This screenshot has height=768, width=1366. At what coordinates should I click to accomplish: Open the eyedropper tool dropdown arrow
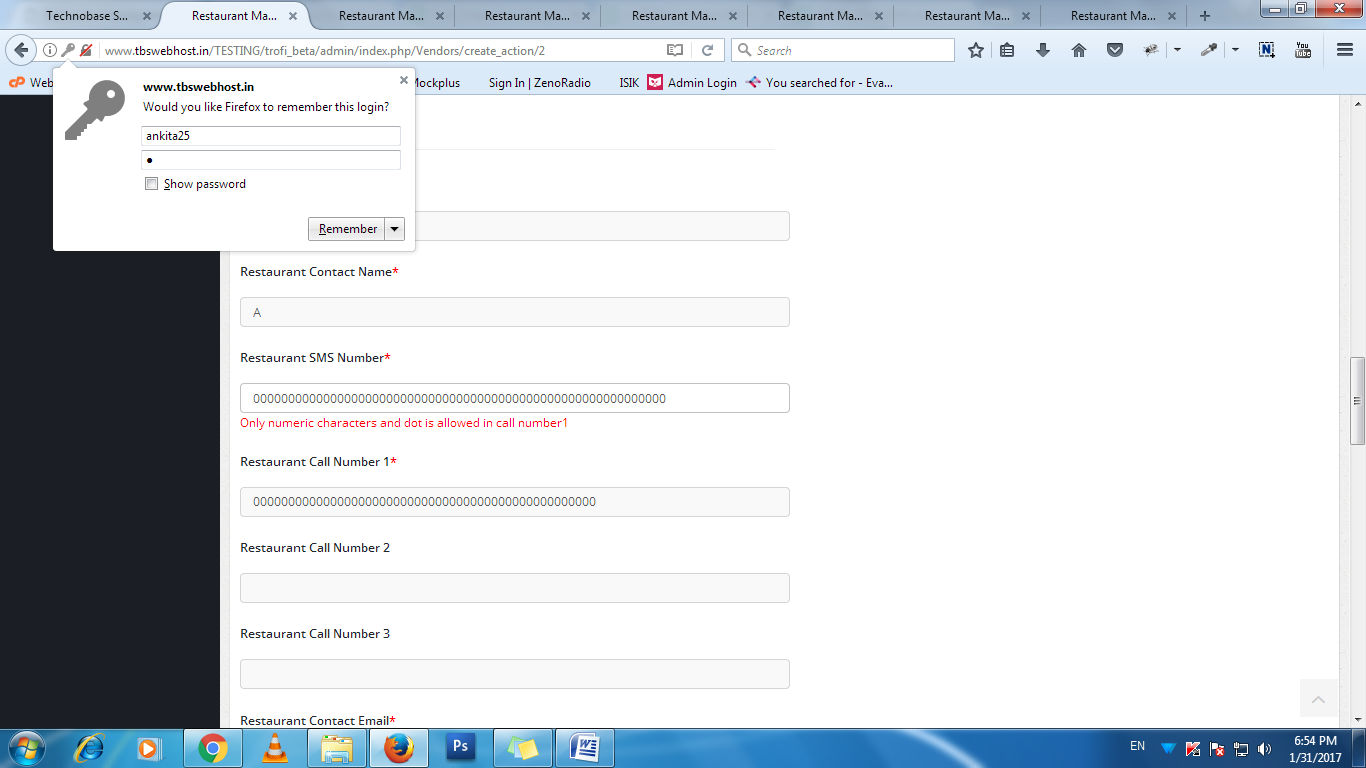pyautogui.click(x=1235, y=50)
